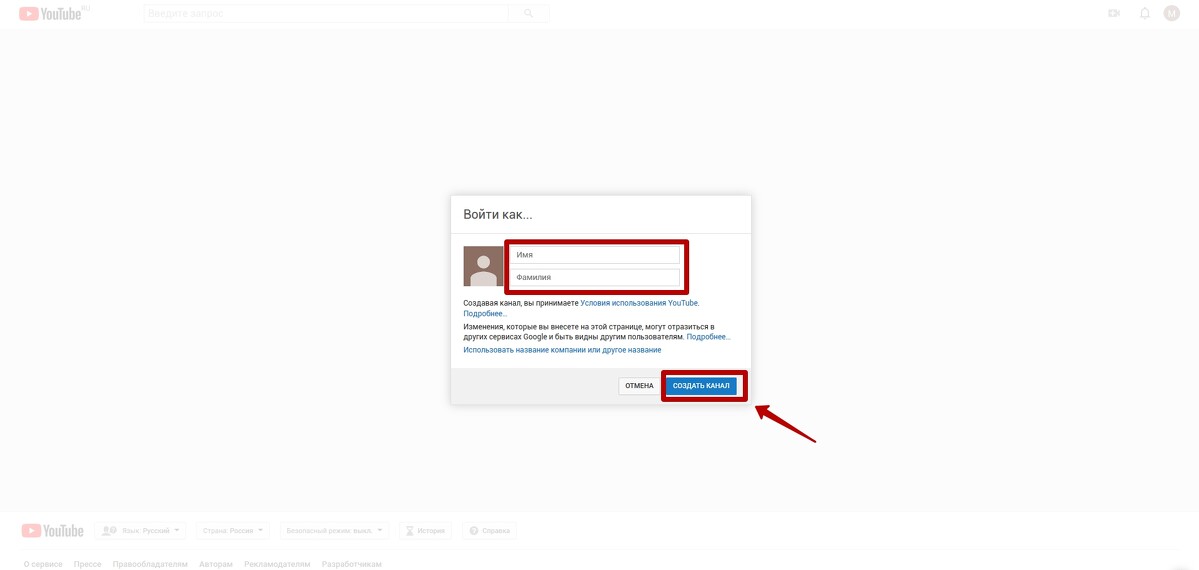Image resolution: width=1199 pixels, height=570 pixels.
Task: Click the profile picture placeholder in dialog
Action: pyautogui.click(x=483, y=266)
